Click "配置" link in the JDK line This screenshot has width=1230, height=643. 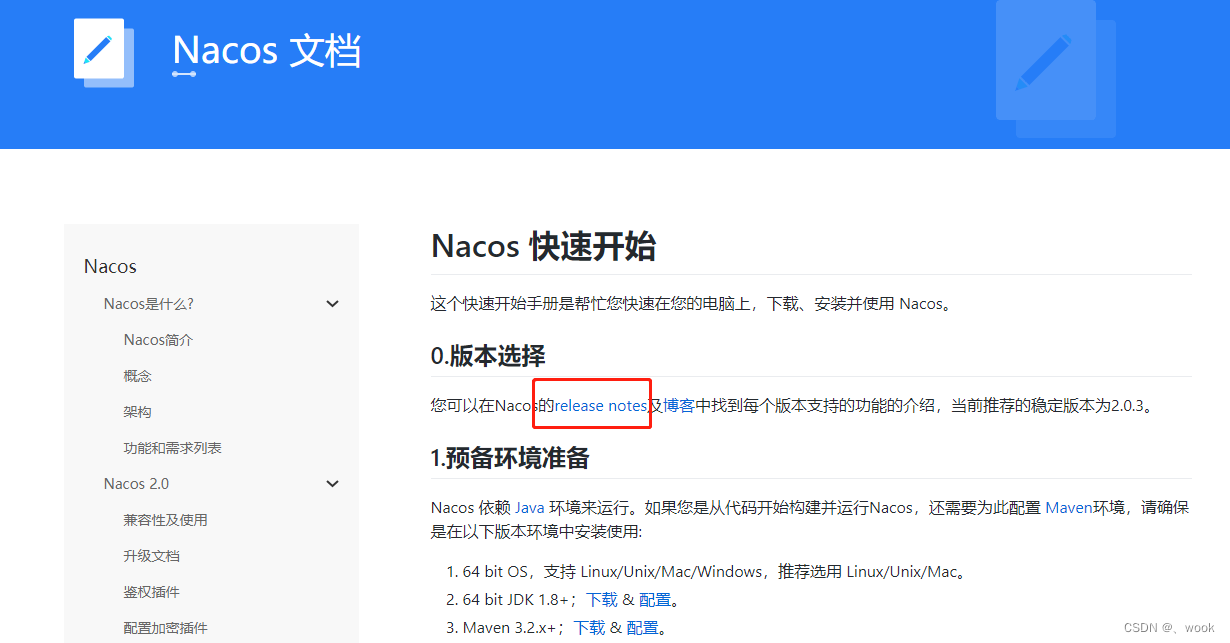click(x=655, y=600)
